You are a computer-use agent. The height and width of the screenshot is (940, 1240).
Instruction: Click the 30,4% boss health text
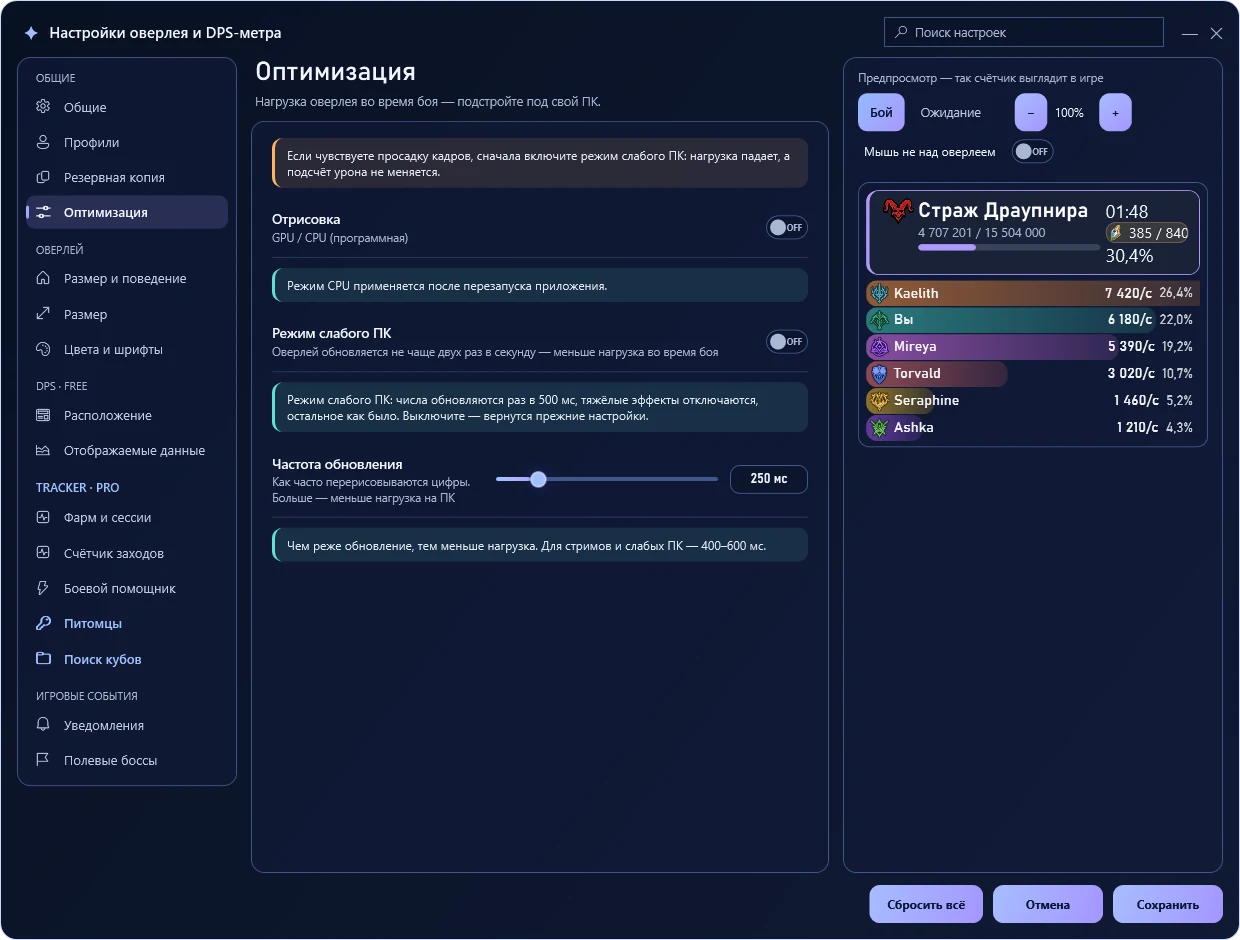1129,256
